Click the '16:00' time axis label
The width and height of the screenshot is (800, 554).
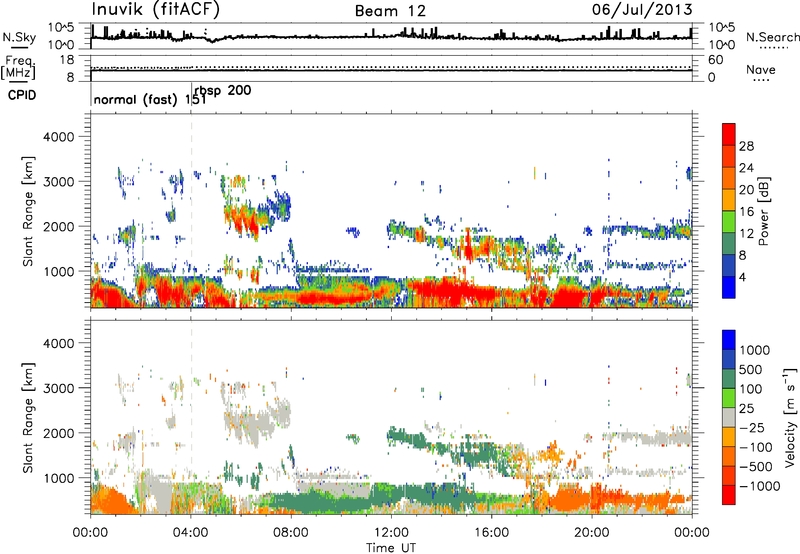pyautogui.click(x=491, y=533)
